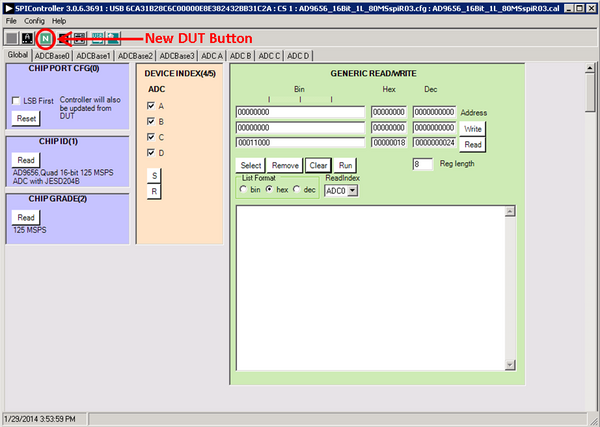
Task: Click main window scrollbar up arrow
Action: tap(590, 68)
